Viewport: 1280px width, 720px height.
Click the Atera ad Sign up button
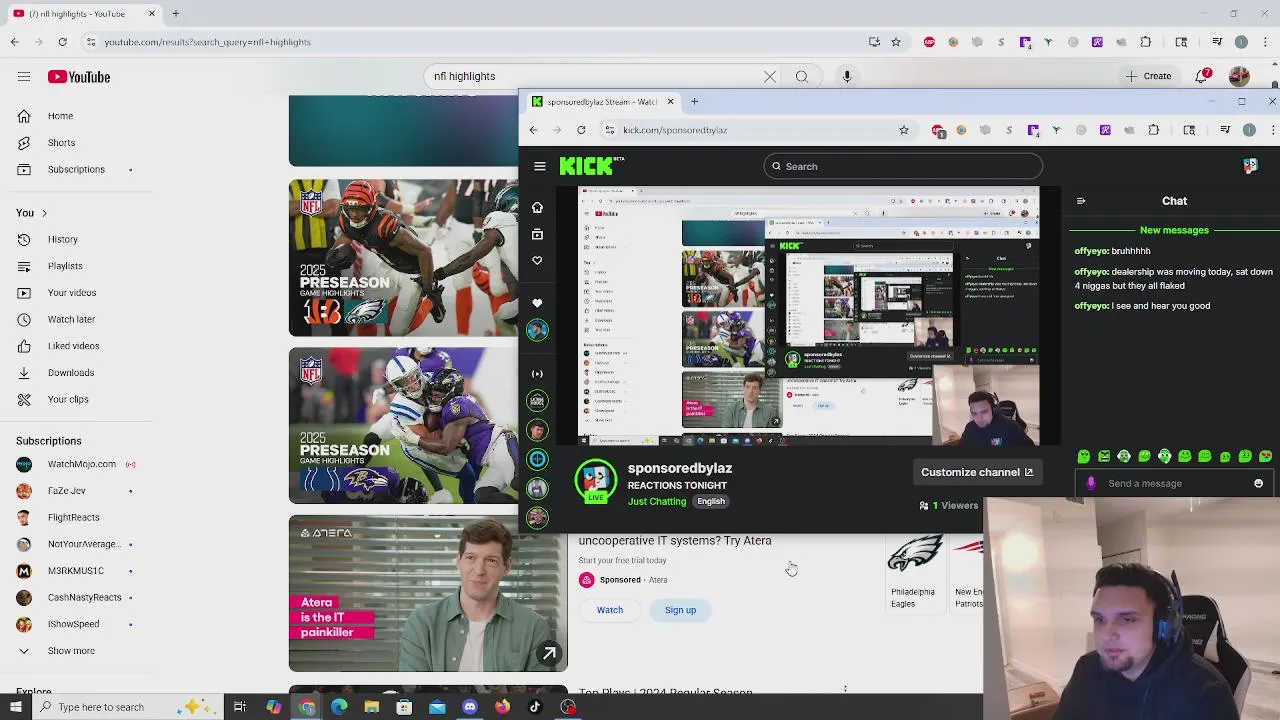pos(680,610)
